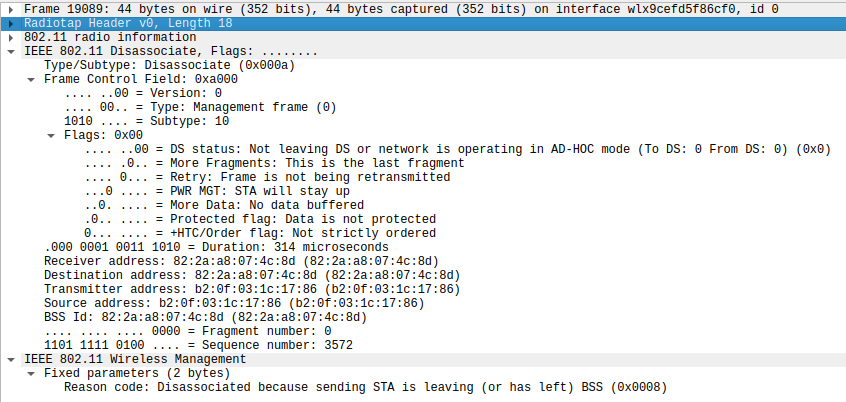Viewport: 846px width, 402px height.
Task: Select the Sequence number: 3572 field
Action: coord(199,345)
